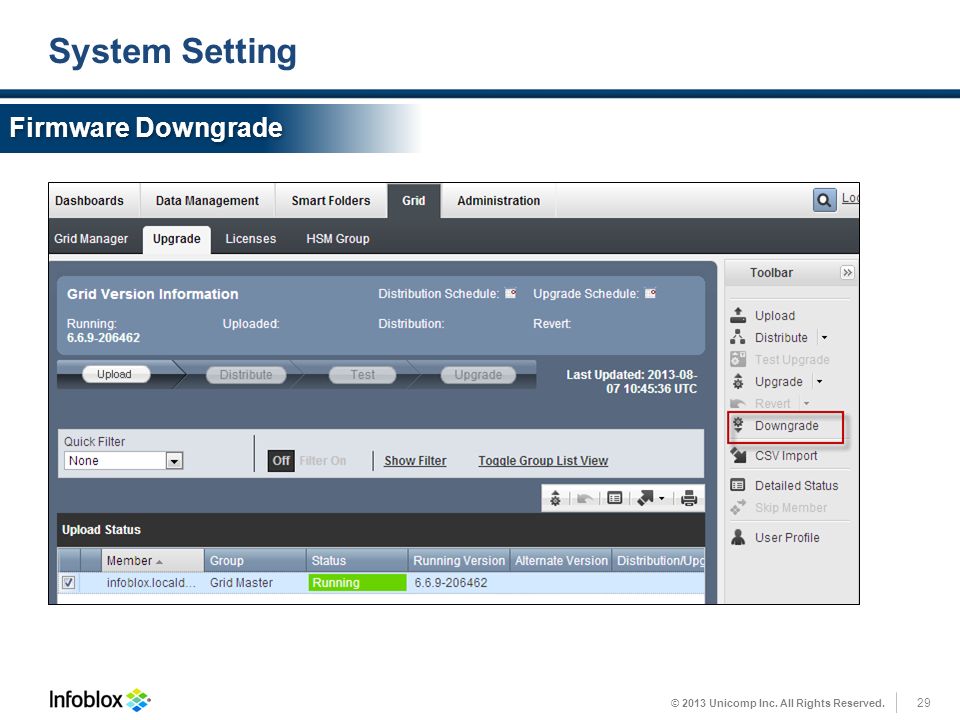
Task: Click Upgrade Schedule calendar icon
Action: pyautogui.click(x=650, y=293)
